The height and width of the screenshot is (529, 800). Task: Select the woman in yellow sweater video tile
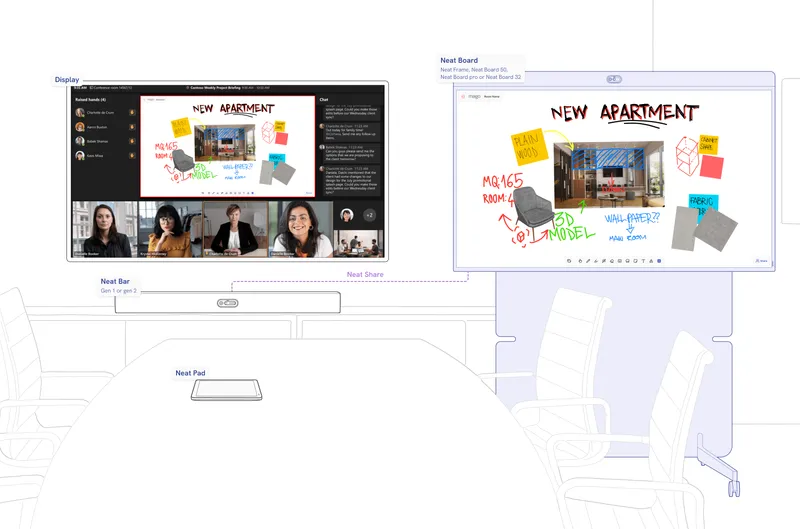168,228
